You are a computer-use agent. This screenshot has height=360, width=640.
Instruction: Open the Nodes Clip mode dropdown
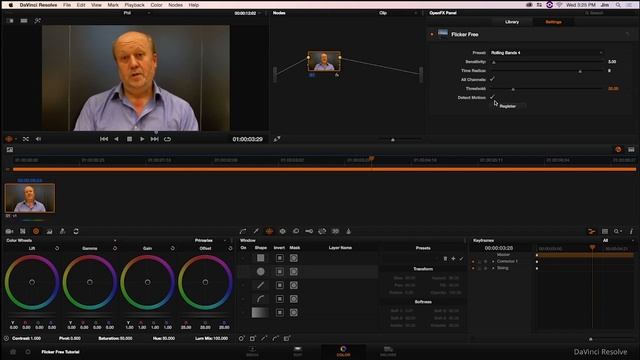tap(398, 13)
